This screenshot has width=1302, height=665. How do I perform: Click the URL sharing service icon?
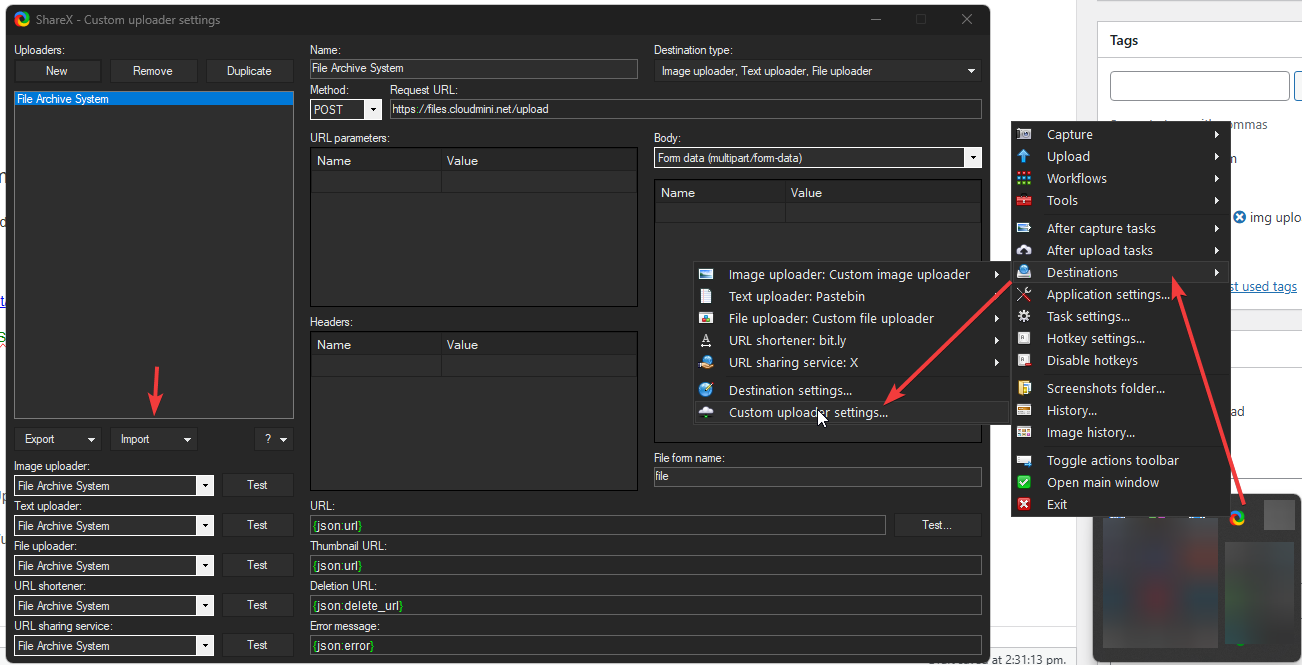point(707,362)
